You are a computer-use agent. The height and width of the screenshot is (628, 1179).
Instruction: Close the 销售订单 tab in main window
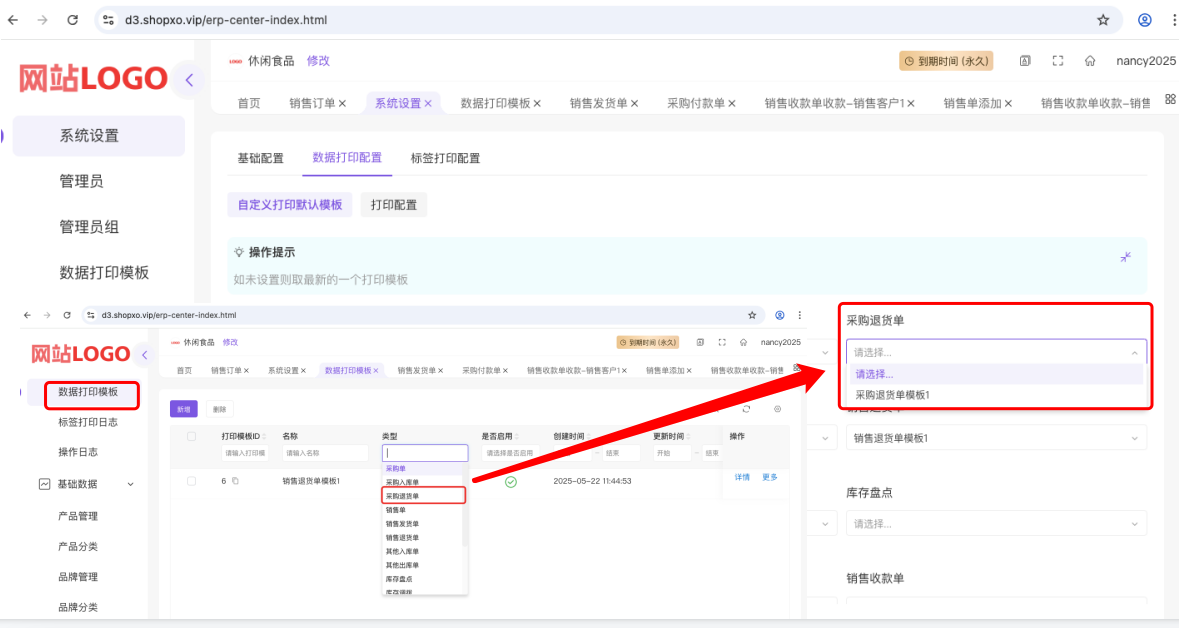(x=342, y=104)
